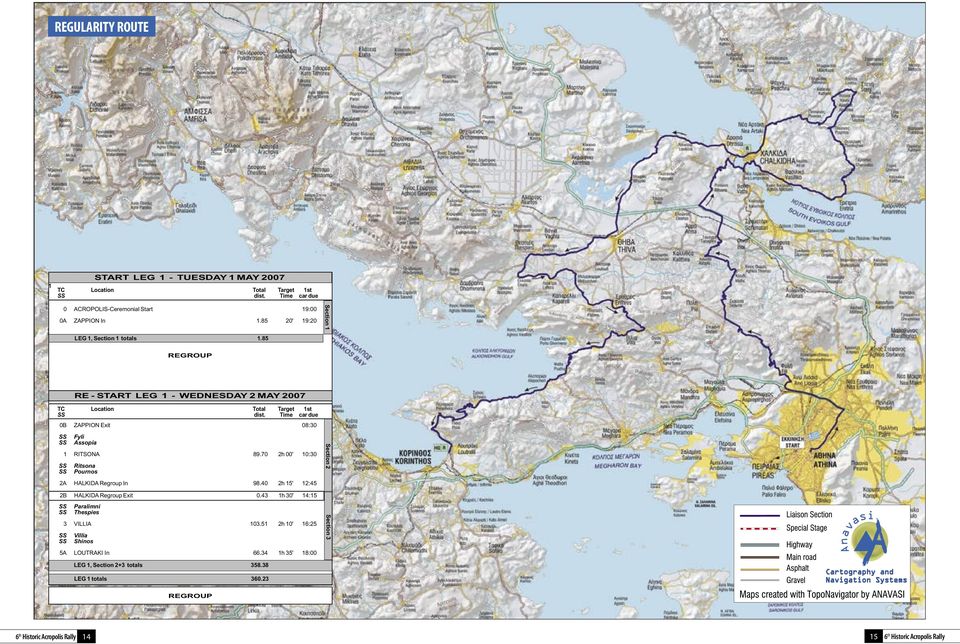
Task: Click the 'Highway' legend entry
Action: (x=799, y=544)
